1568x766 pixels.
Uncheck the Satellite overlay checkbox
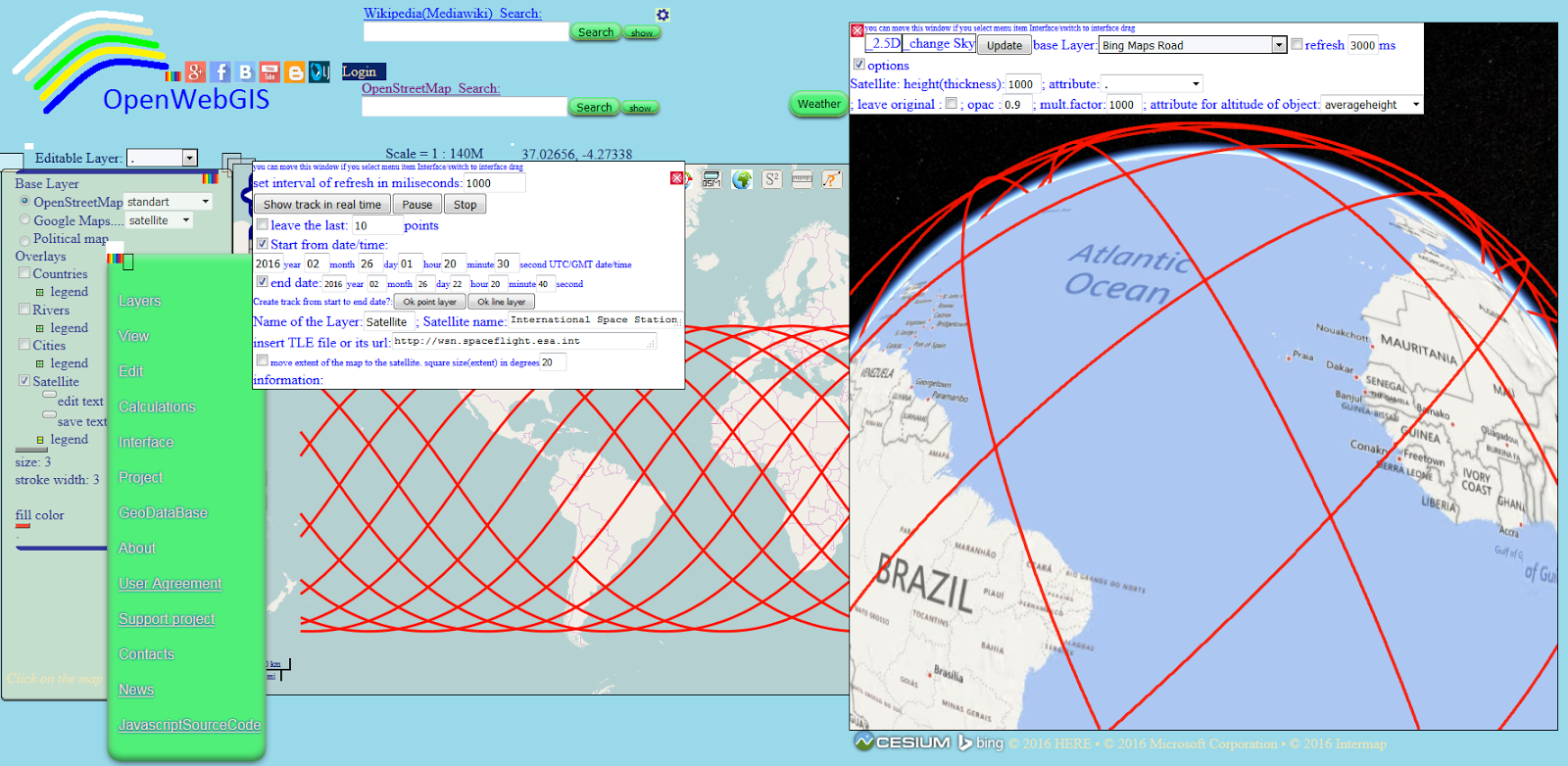tap(24, 380)
